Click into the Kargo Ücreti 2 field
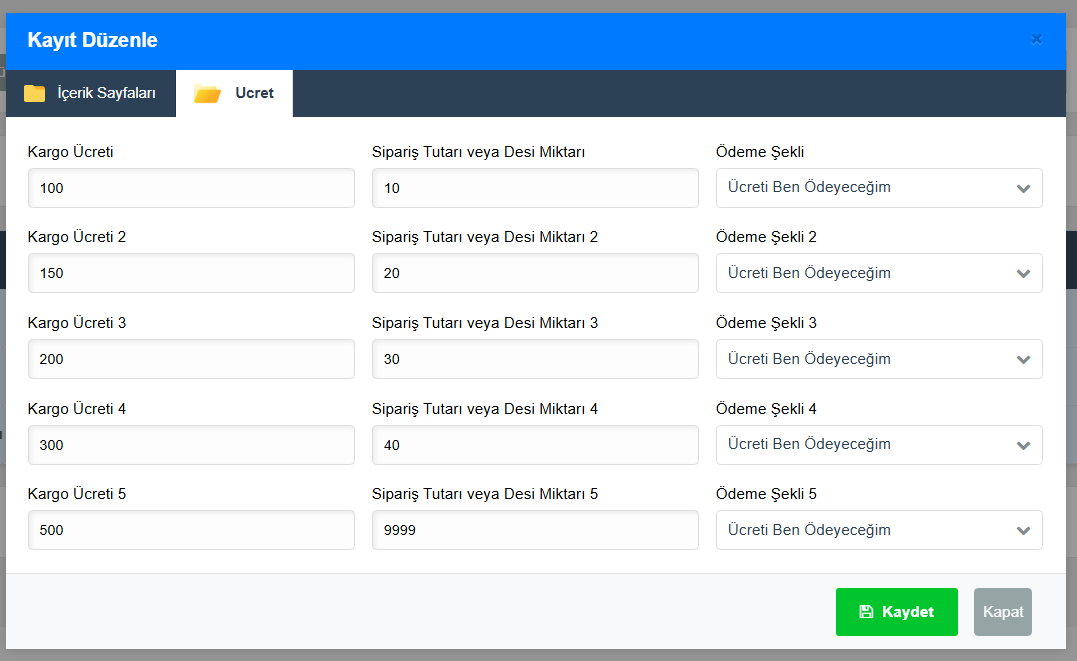1077x661 pixels. (191, 273)
